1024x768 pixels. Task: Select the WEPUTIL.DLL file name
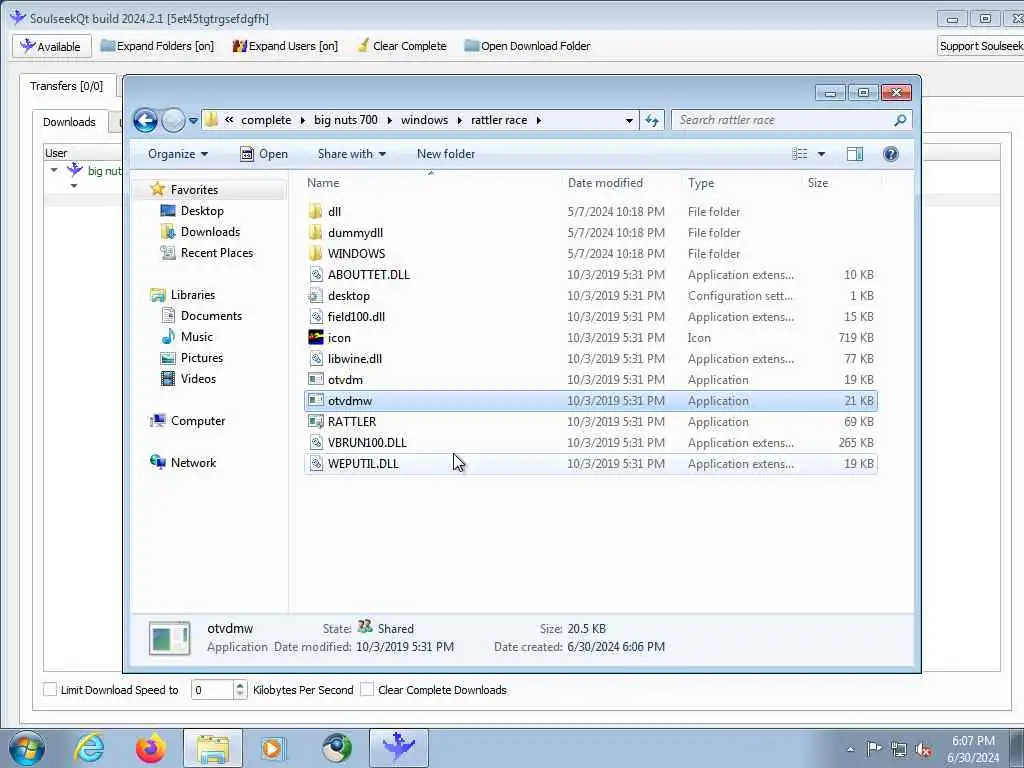363,464
